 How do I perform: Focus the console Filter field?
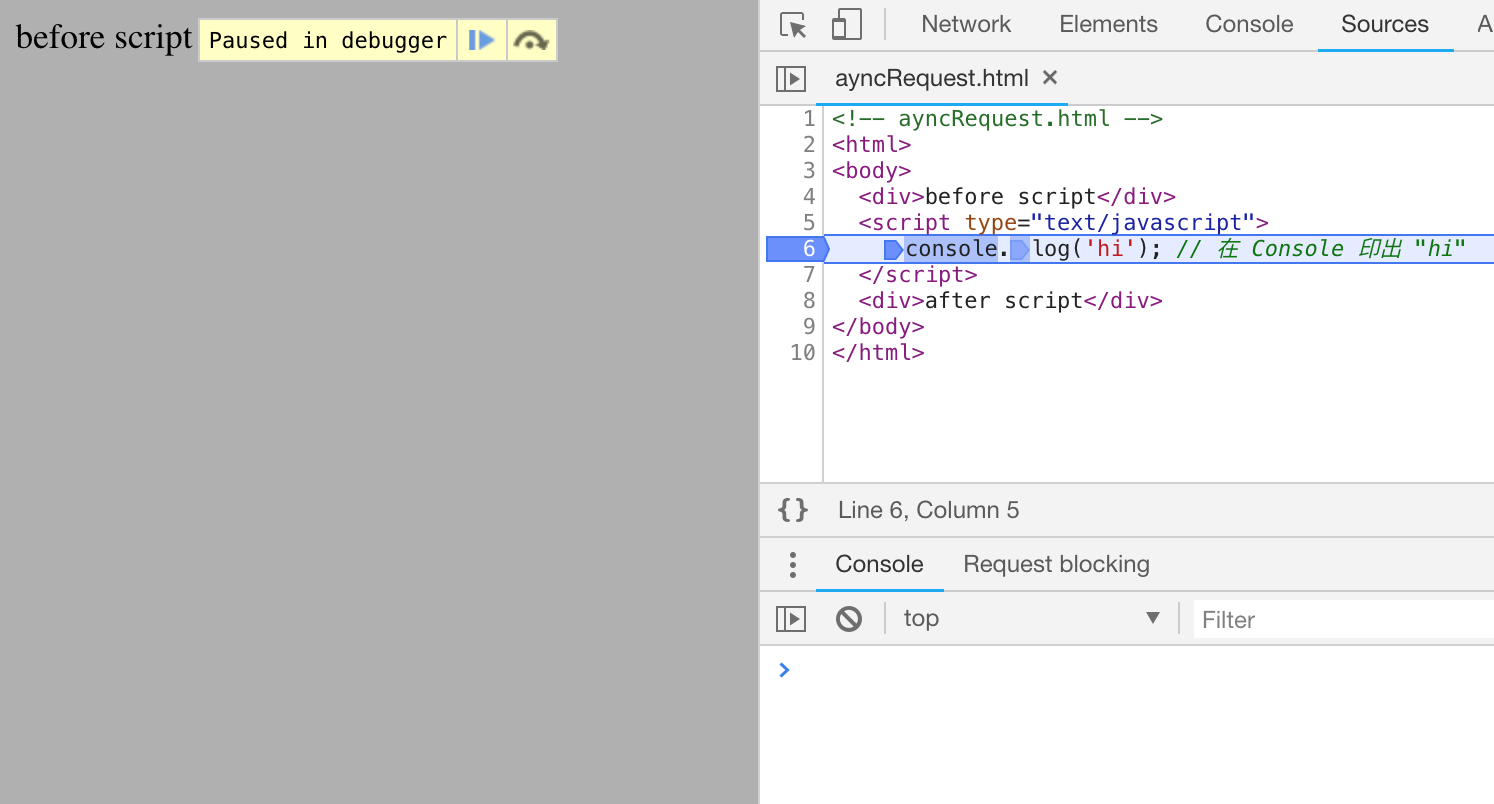tap(1340, 620)
